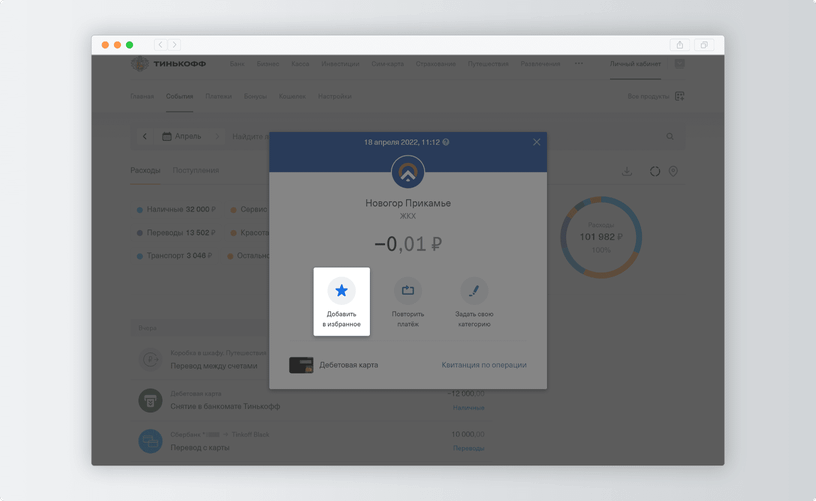Click browser forward arrow
The height and width of the screenshot is (501, 816).
pos(175,45)
